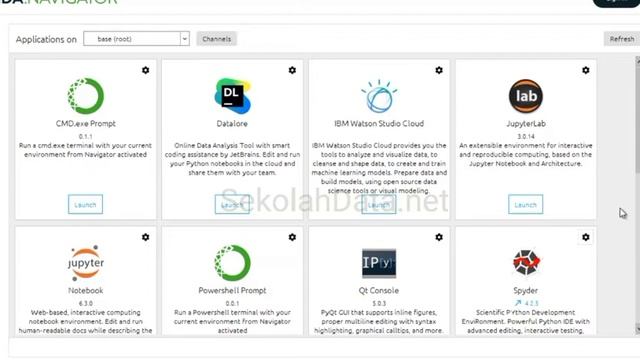Open settings gear on Datalore card
This screenshot has height=360, width=640.
tap(292, 70)
